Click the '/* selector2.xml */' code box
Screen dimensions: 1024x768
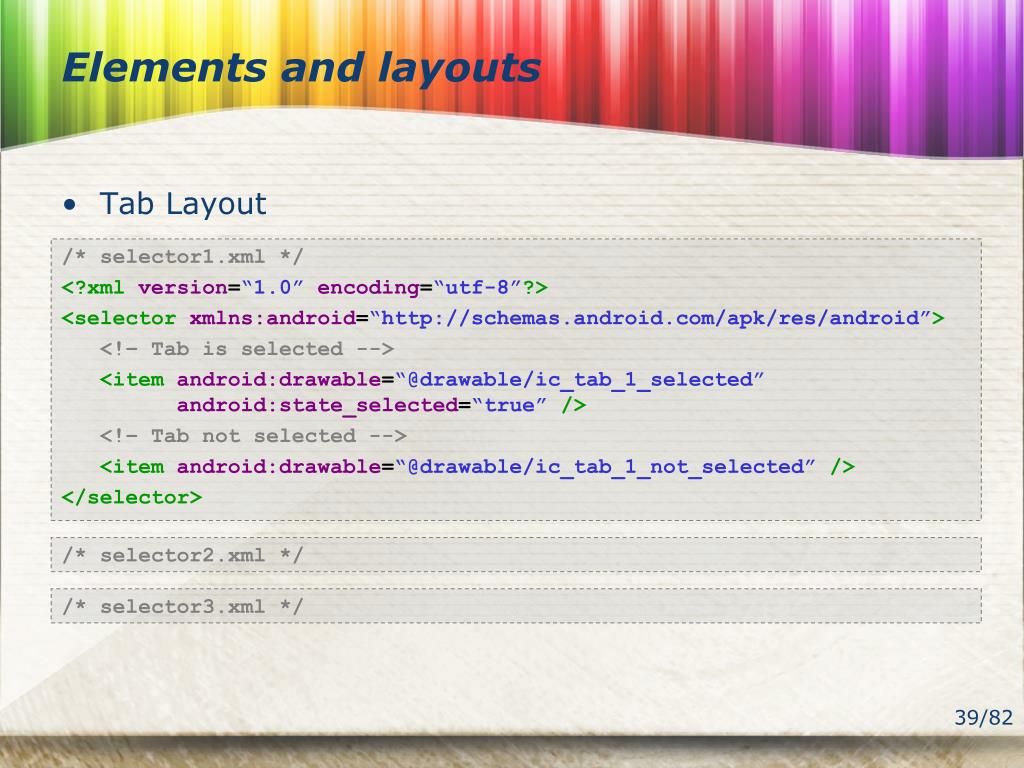pos(516,555)
